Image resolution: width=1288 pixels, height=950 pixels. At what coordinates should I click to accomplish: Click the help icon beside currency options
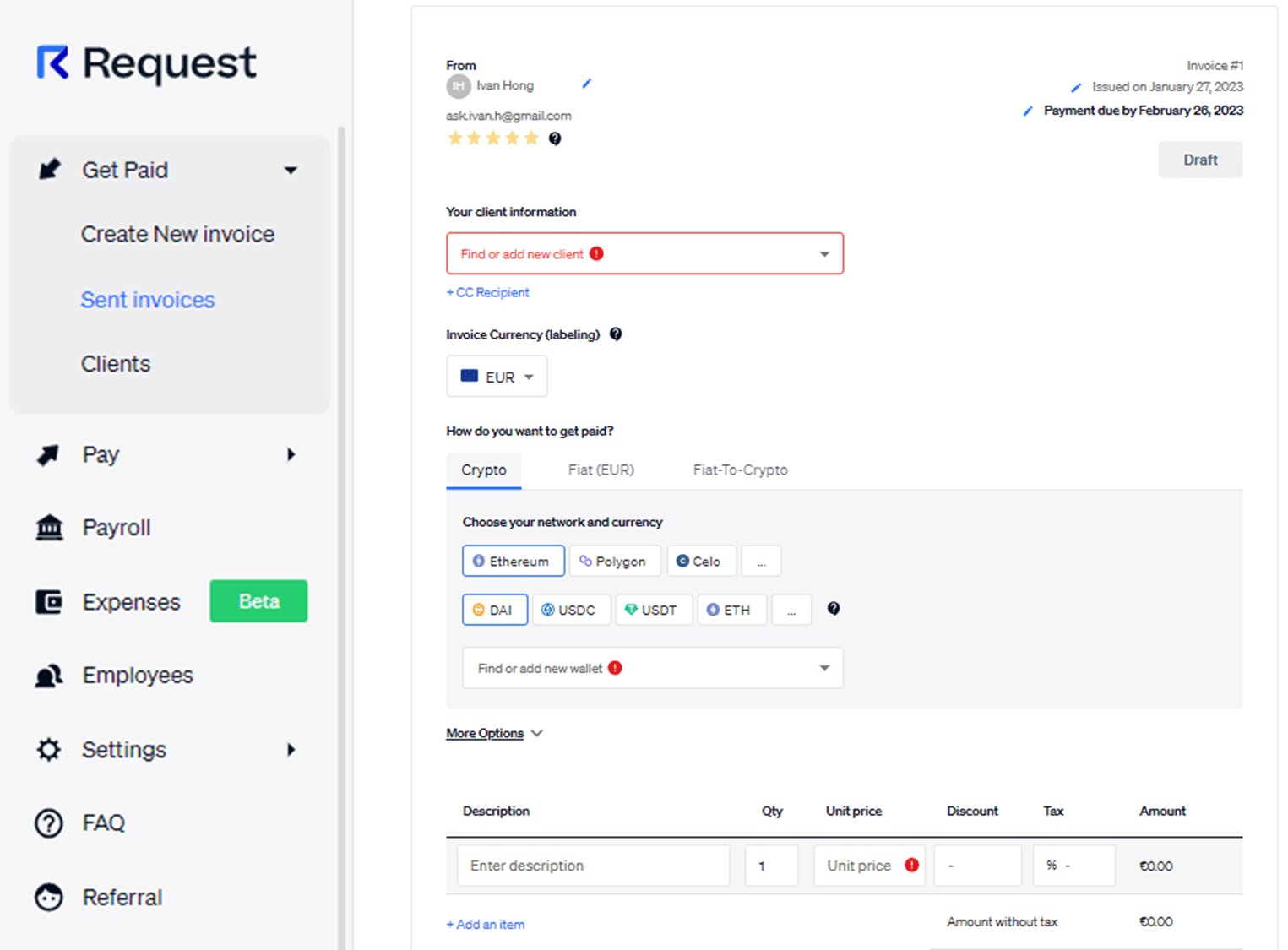click(834, 609)
